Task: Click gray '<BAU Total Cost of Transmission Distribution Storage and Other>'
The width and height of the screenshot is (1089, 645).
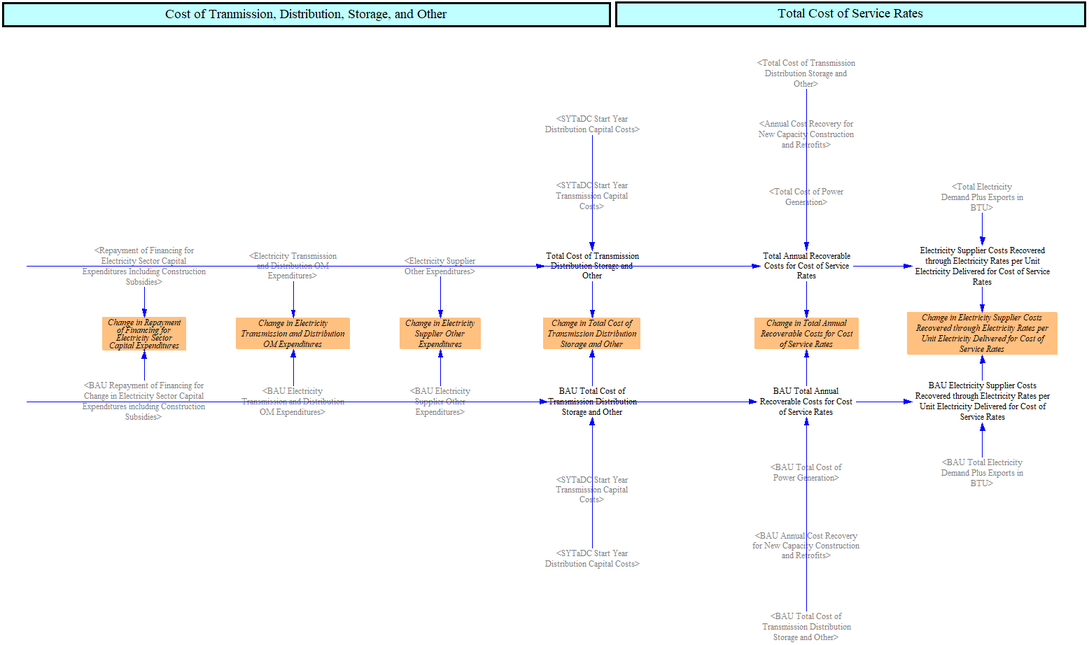Action: coord(806,626)
